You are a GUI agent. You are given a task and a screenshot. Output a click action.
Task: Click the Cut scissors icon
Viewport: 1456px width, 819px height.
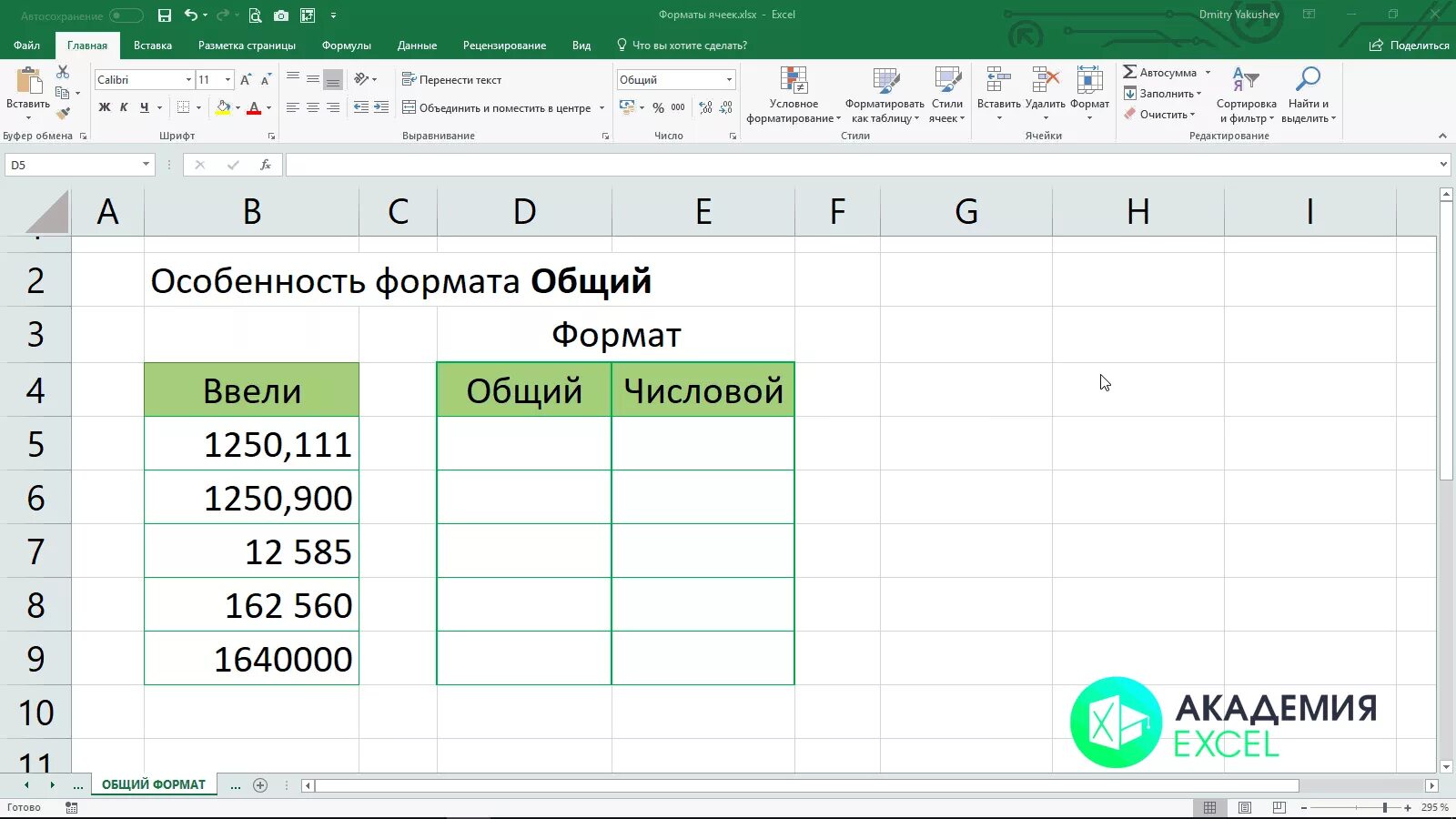(63, 72)
